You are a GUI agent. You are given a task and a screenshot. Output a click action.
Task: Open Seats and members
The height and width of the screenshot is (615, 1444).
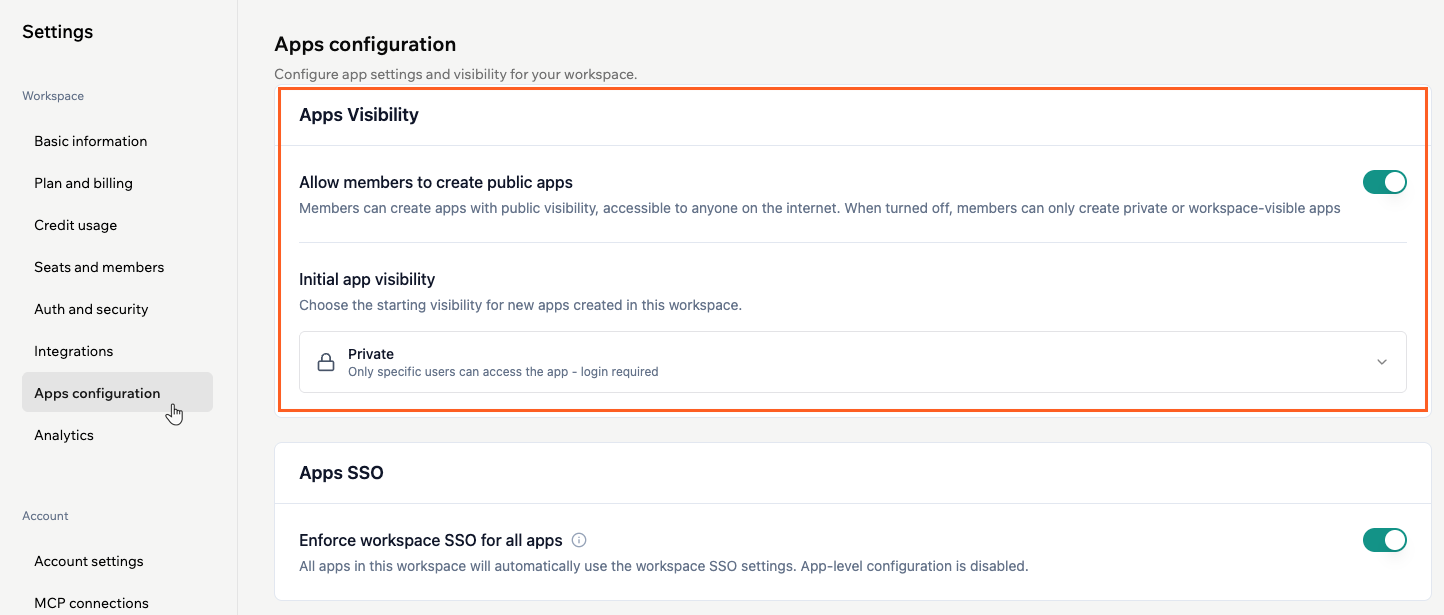coord(99,267)
